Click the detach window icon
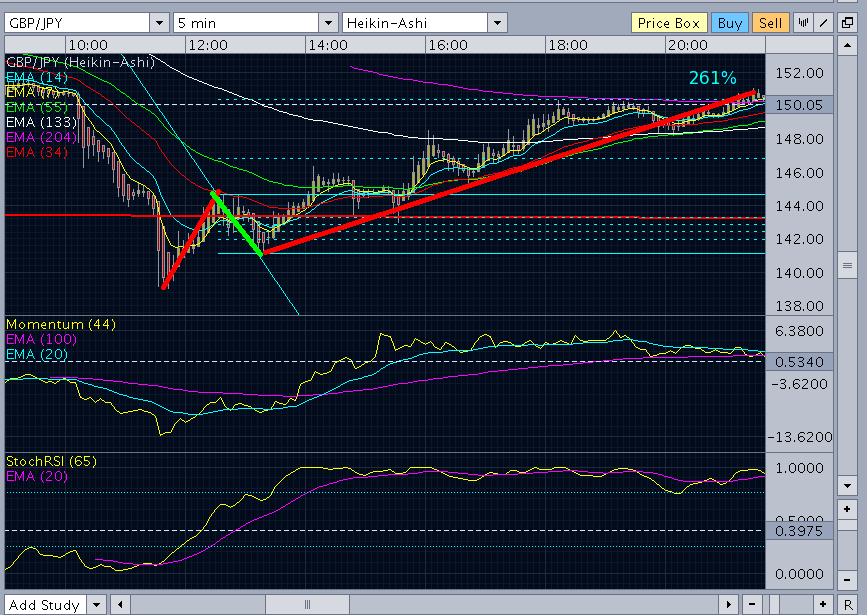Screen dimensions: 867x615 847,23
